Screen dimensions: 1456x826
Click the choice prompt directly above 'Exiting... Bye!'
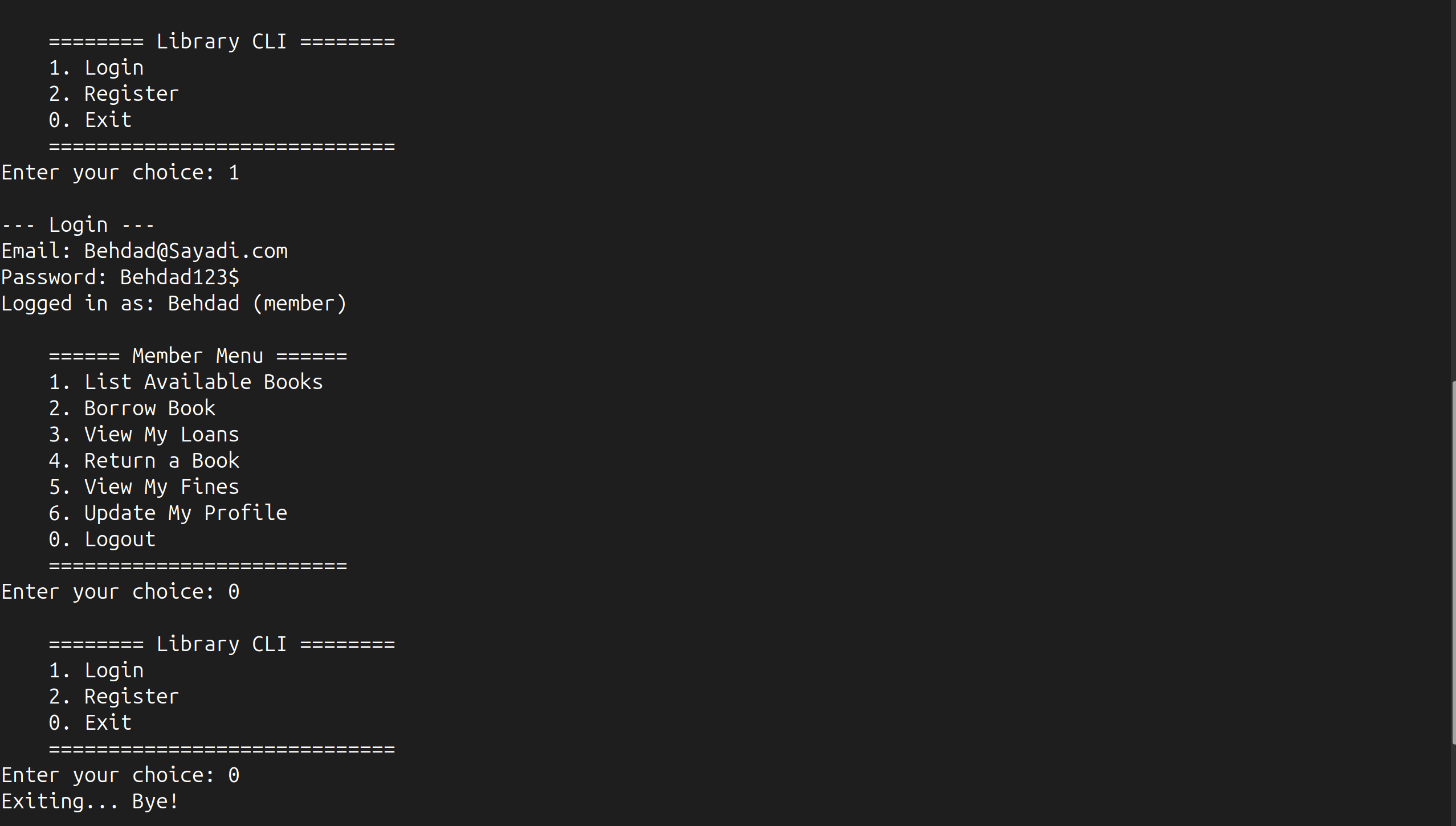click(x=120, y=775)
